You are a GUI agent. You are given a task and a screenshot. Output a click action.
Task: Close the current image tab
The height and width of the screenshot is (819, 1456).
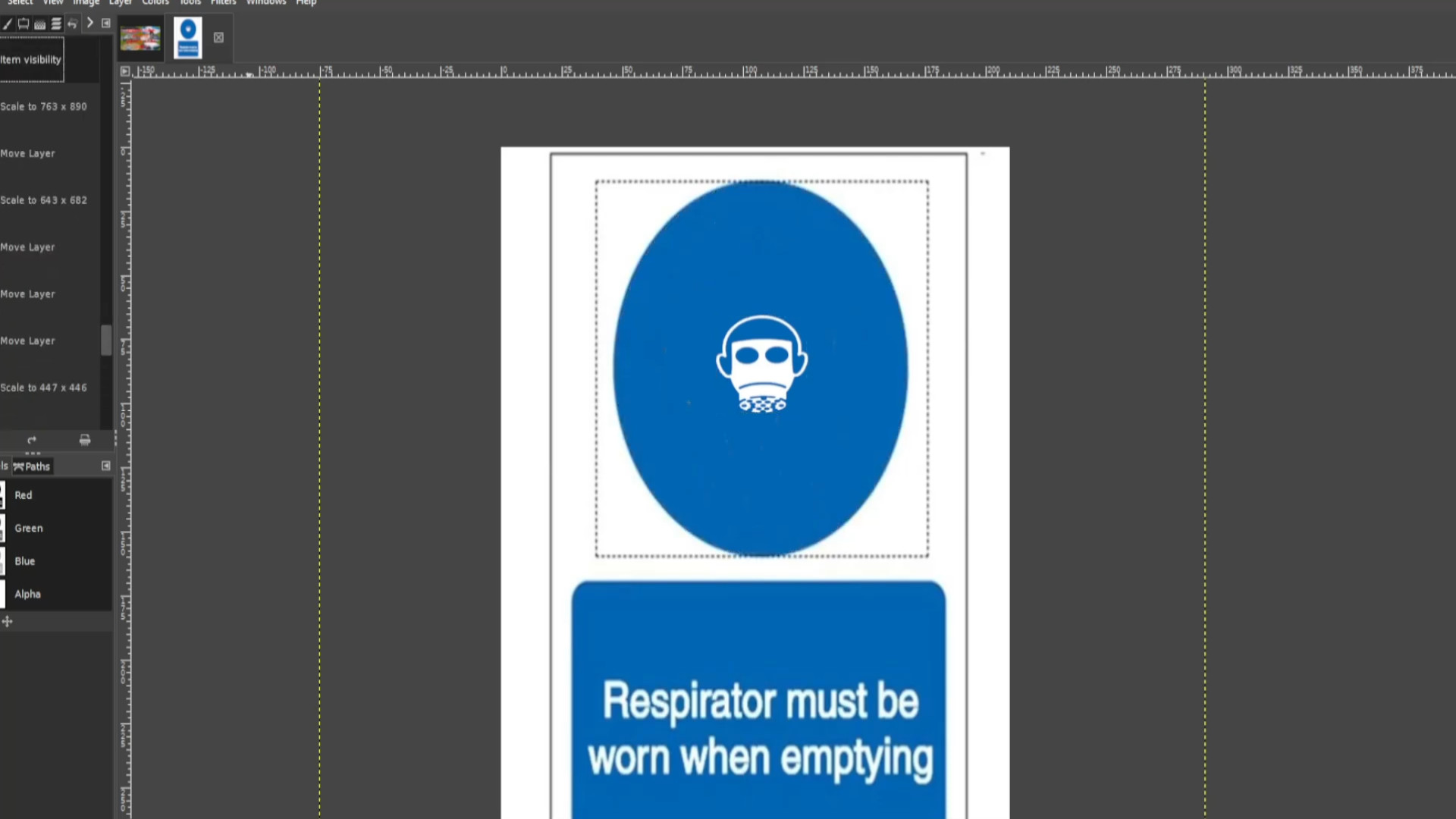(218, 38)
